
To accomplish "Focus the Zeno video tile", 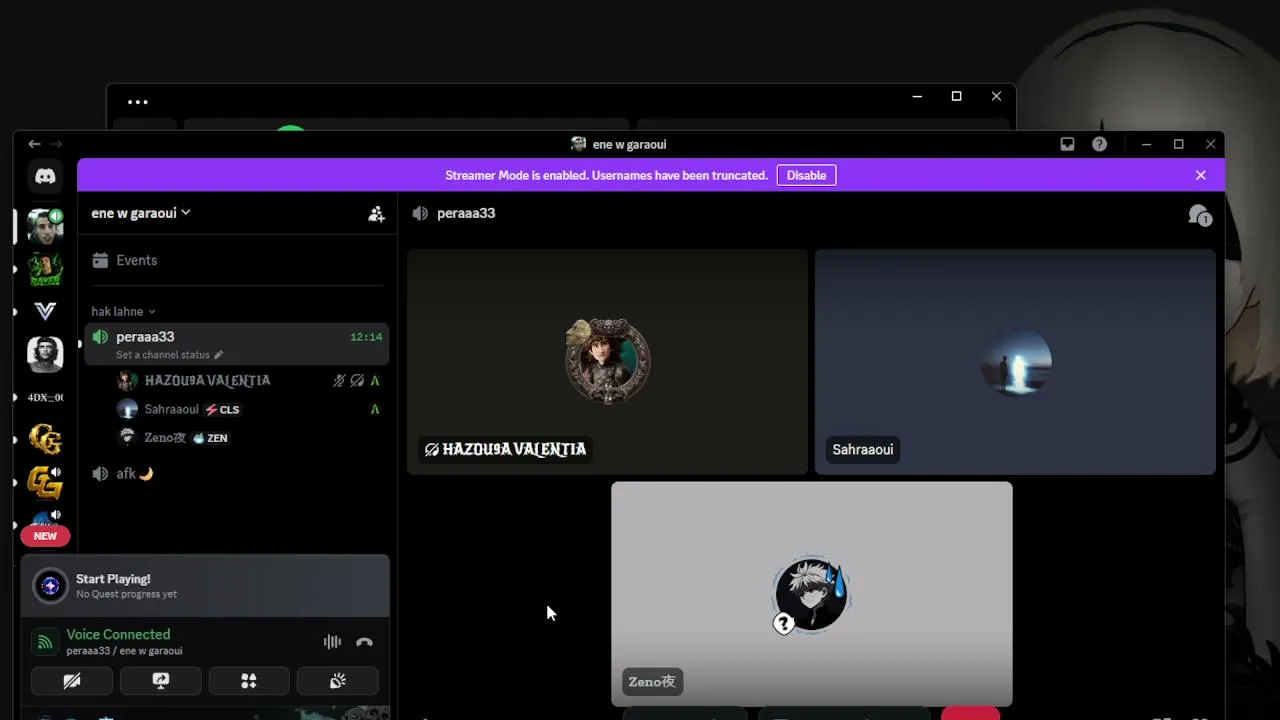I will pyautogui.click(x=812, y=594).
